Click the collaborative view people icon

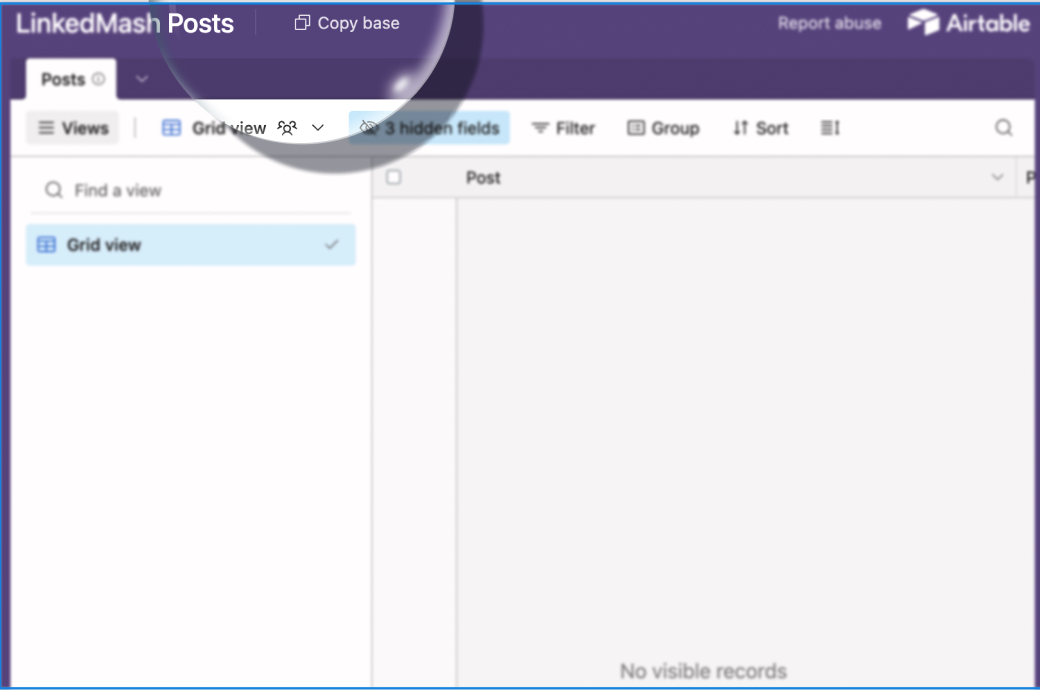click(287, 128)
